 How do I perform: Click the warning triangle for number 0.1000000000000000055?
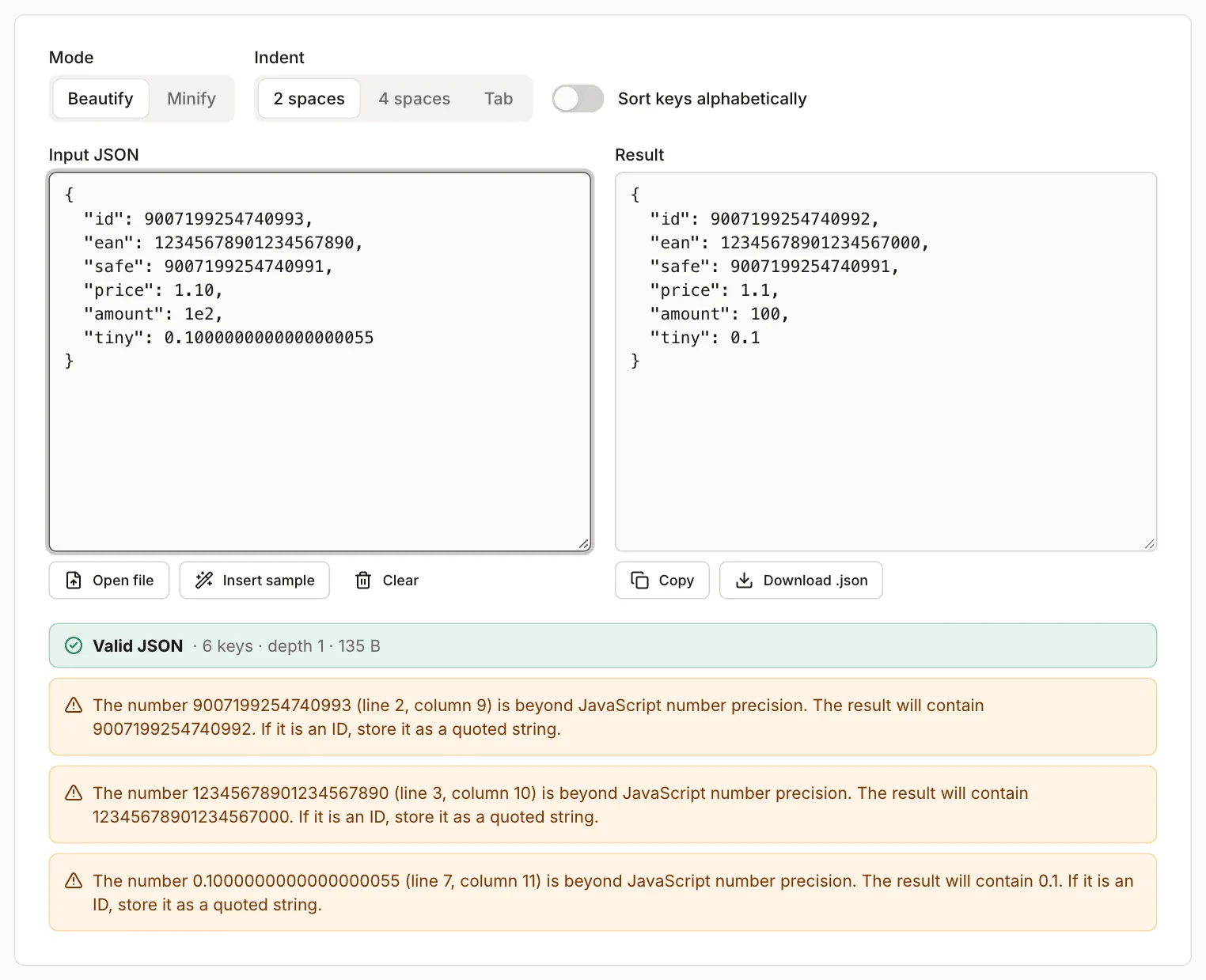pos(74,881)
